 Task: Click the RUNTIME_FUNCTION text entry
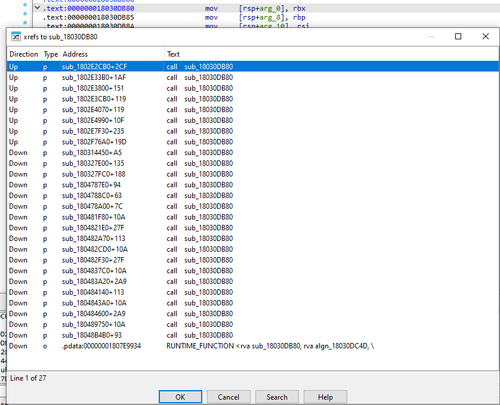(270, 346)
